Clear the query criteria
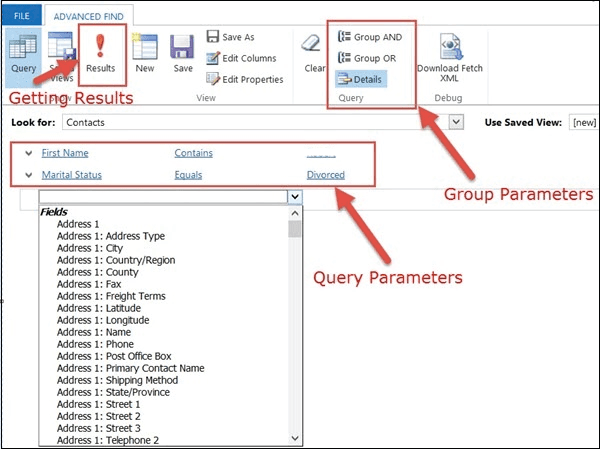This screenshot has height=449, width=600. click(x=314, y=54)
